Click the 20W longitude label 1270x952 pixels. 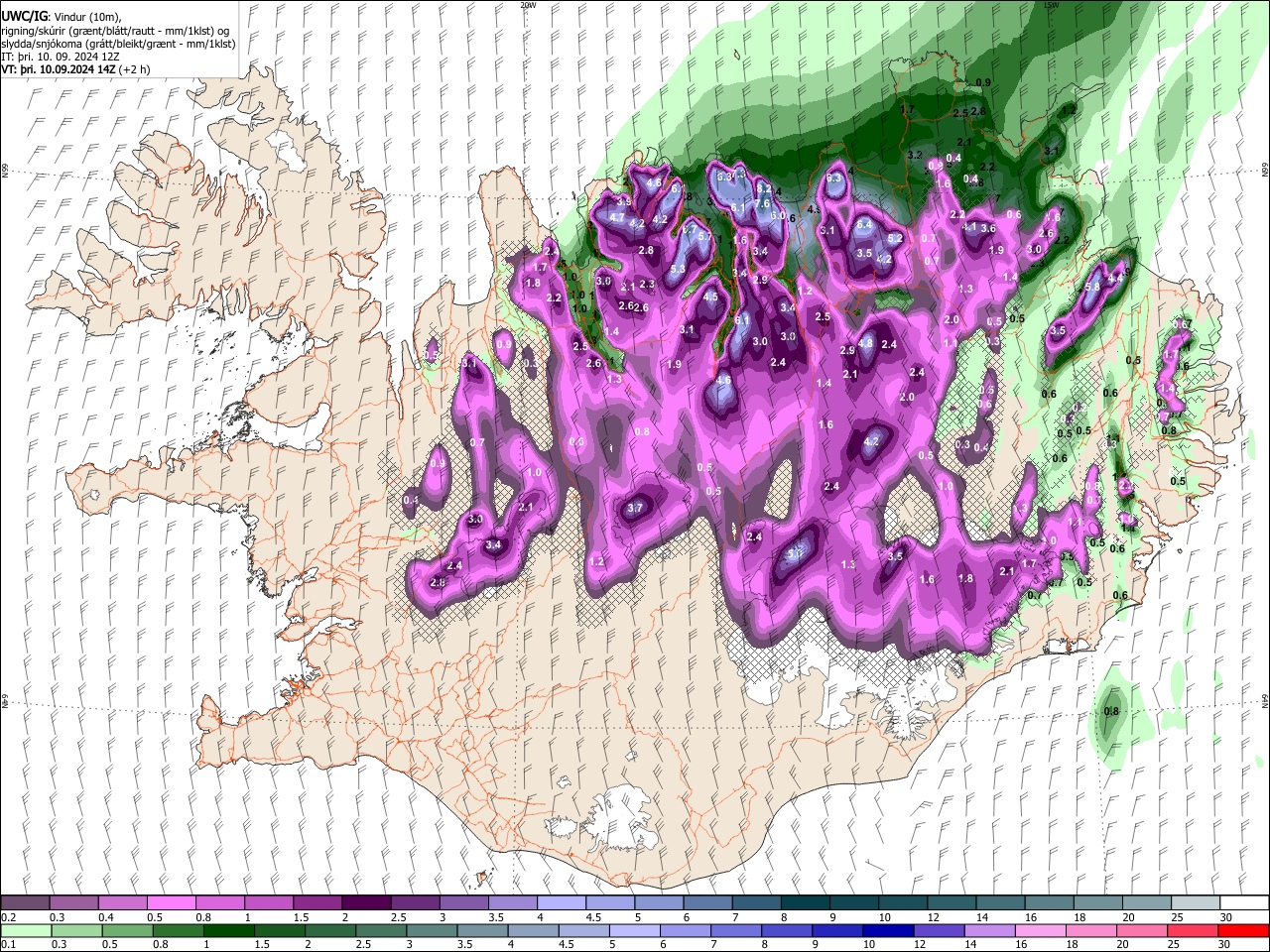pos(528,5)
